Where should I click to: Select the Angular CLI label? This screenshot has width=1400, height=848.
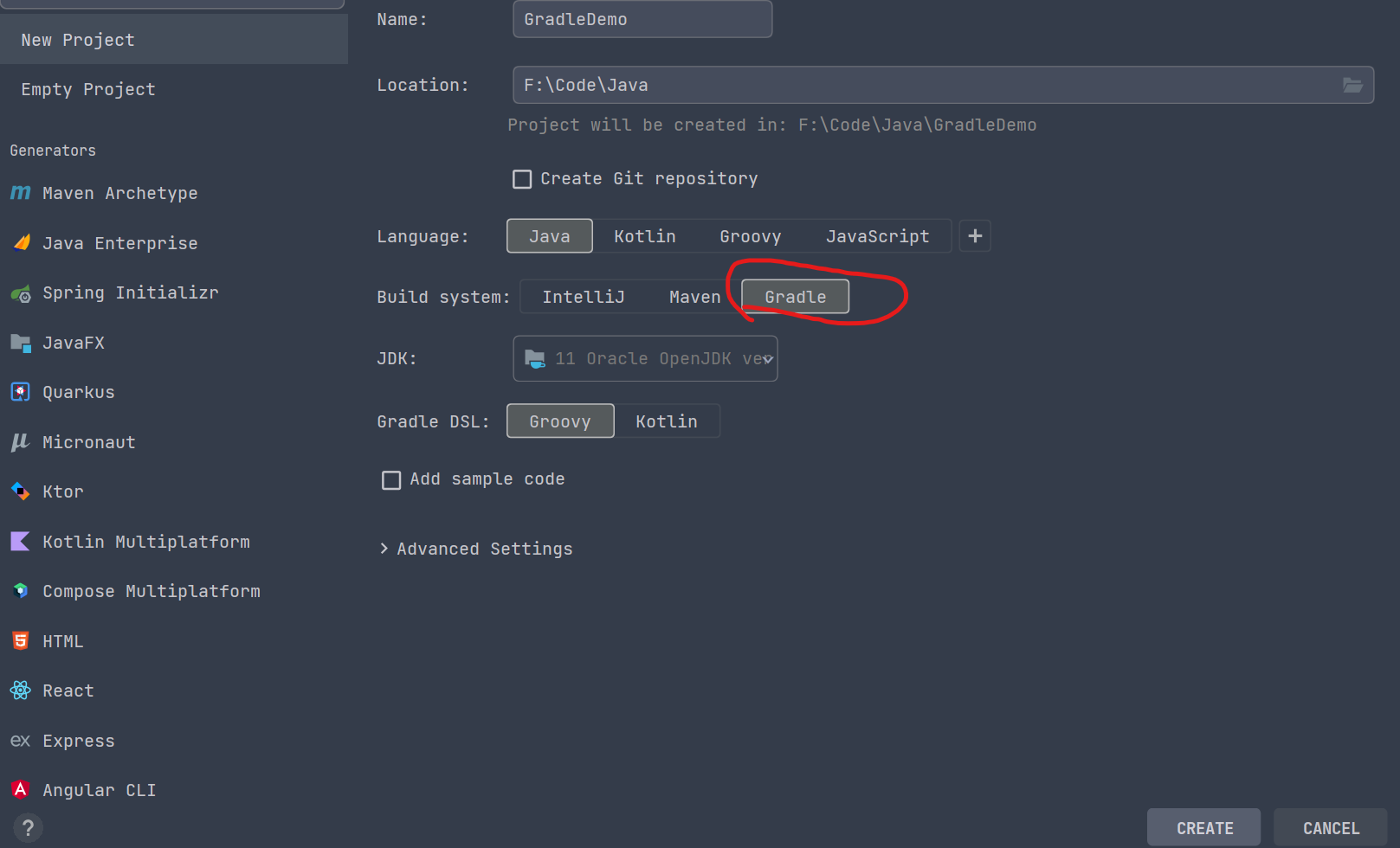100,790
